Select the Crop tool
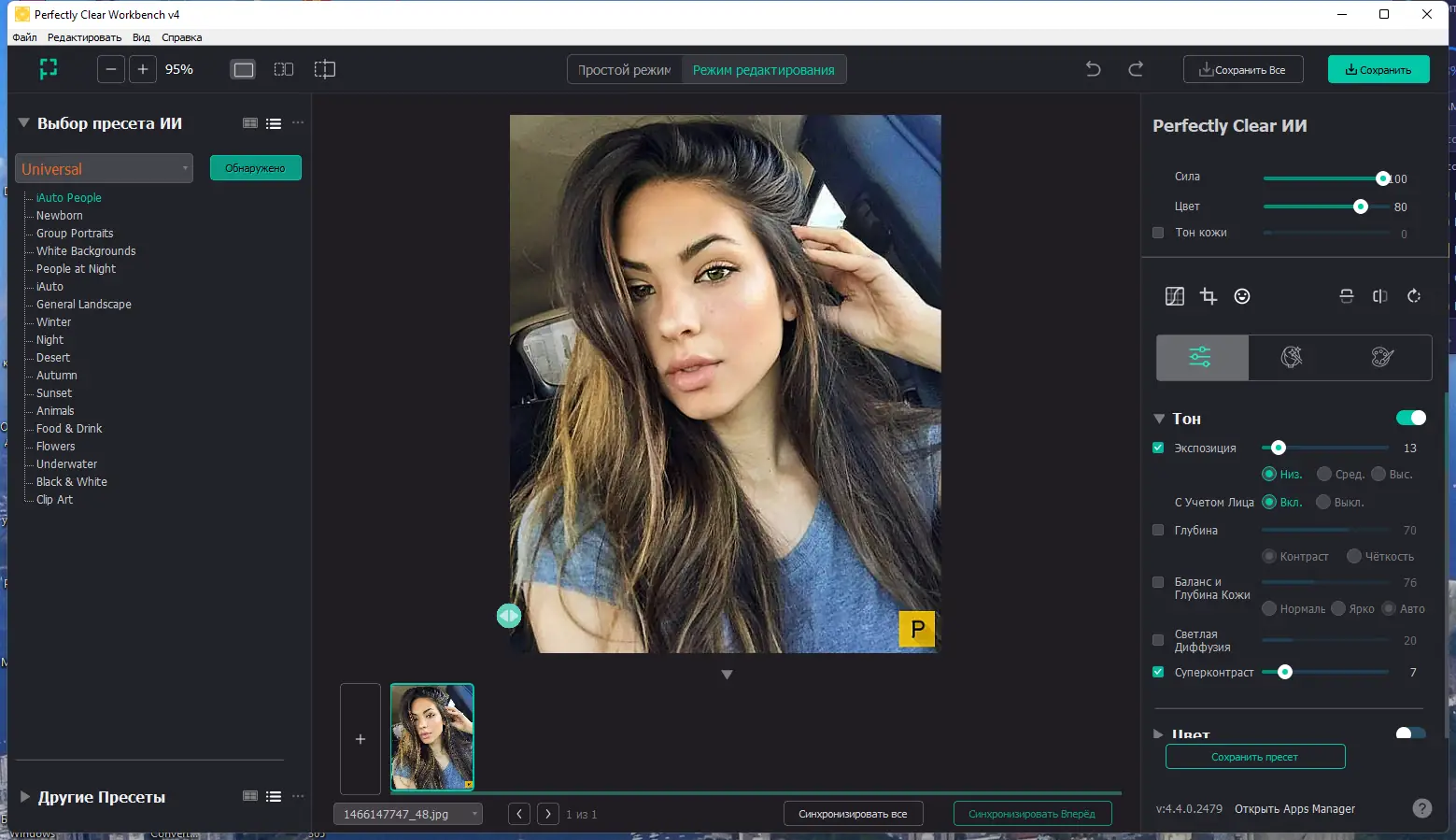This screenshot has height=840, width=1456. coord(1209,296)
